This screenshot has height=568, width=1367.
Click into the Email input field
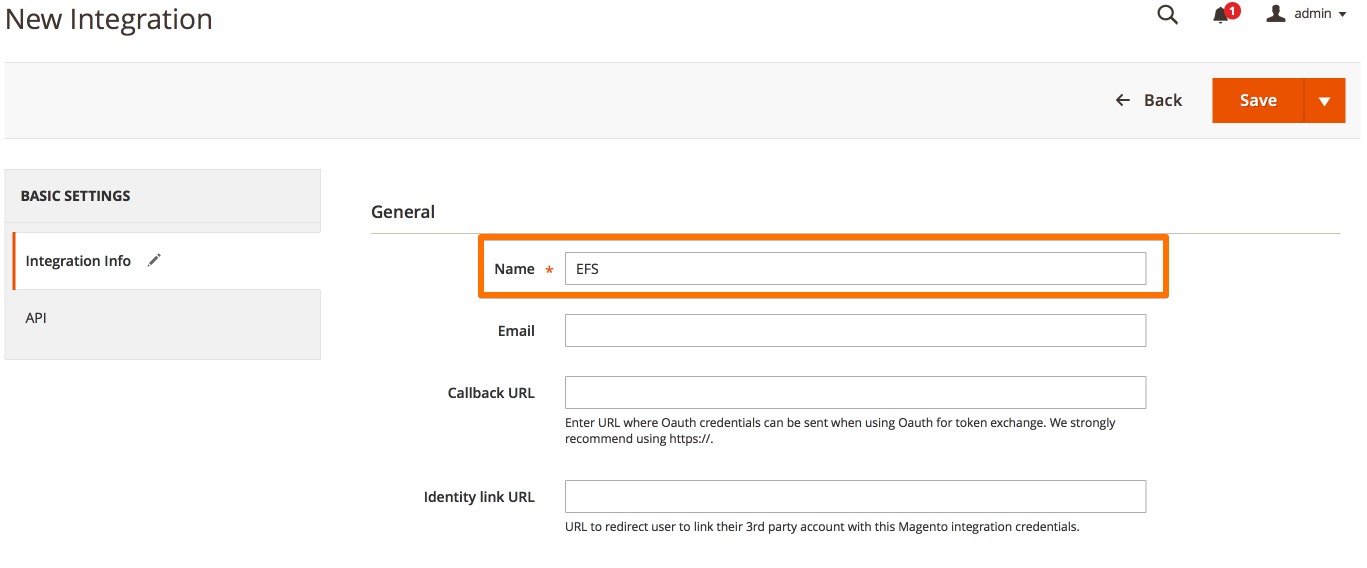[855, 331]
